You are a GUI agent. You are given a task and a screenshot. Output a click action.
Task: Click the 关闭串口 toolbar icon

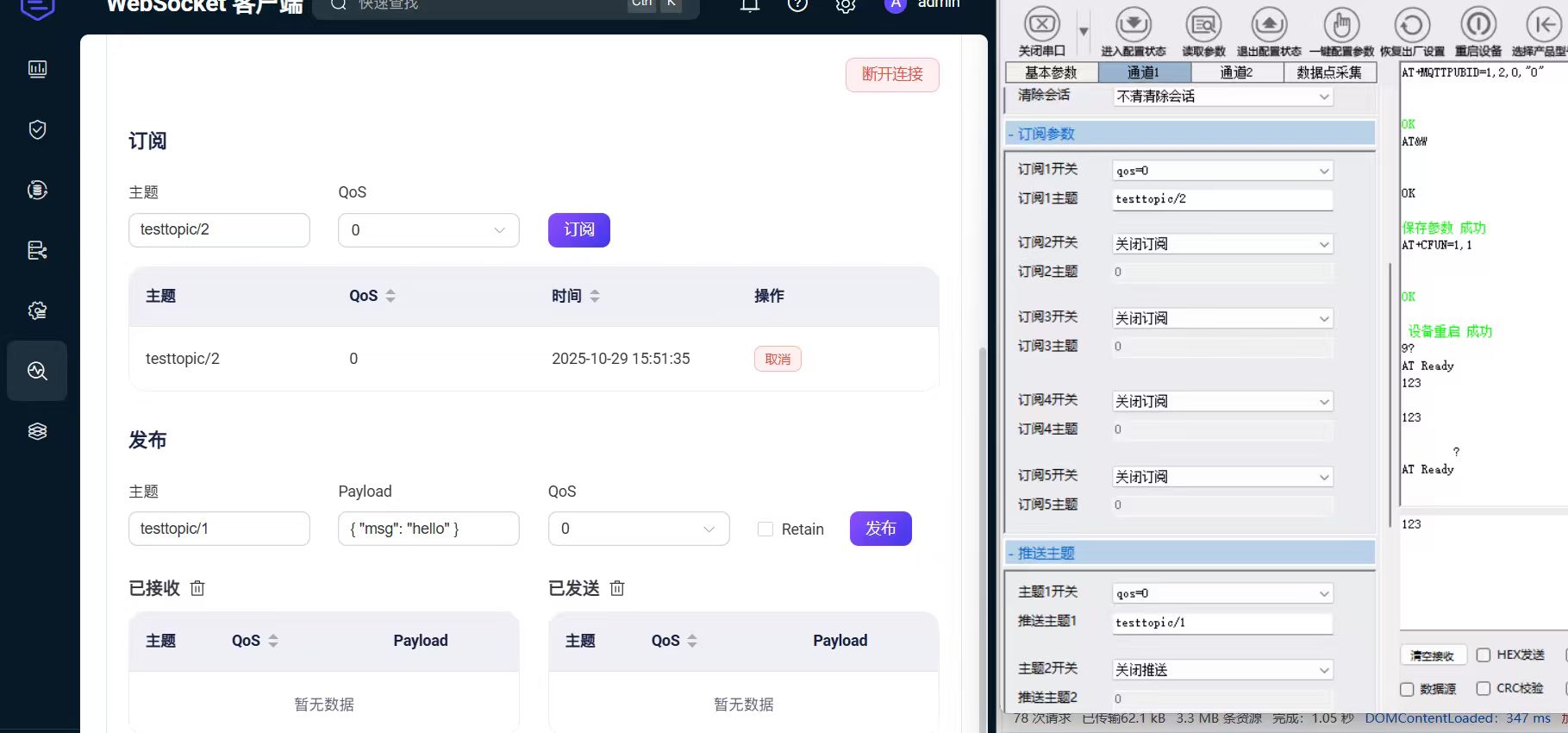click(x=1041, y=25)
